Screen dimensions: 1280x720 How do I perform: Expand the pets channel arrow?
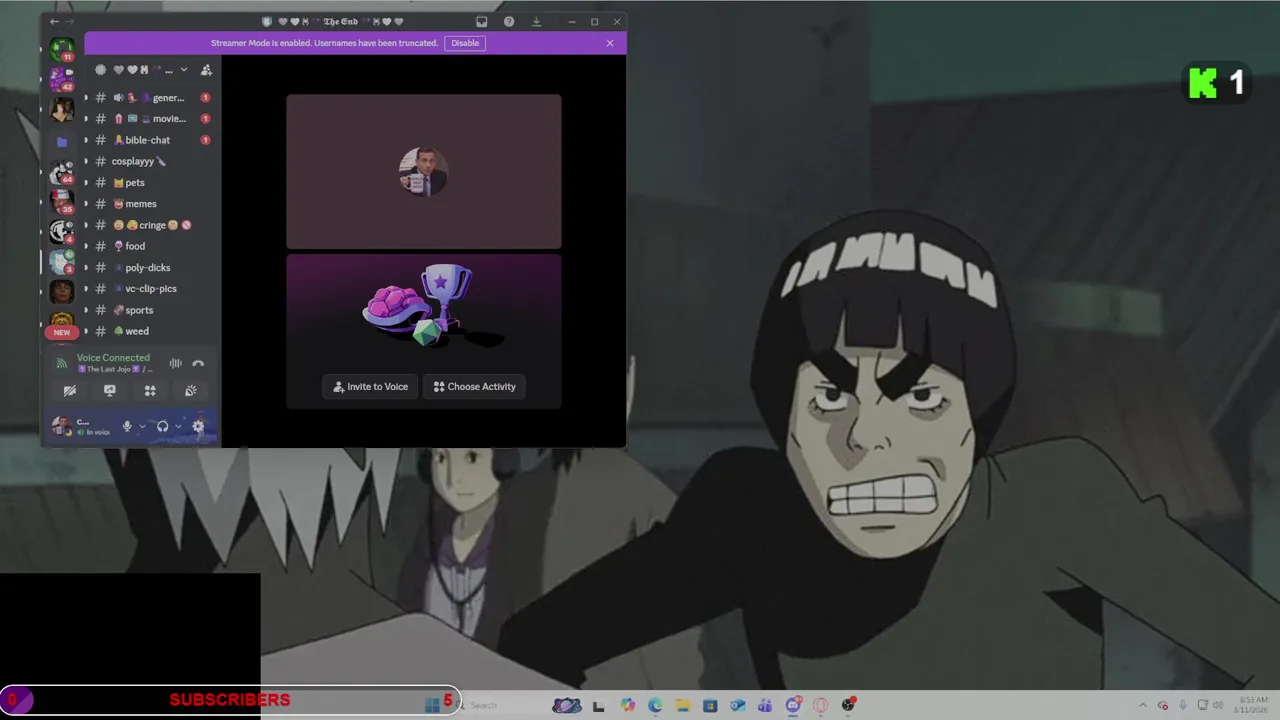(85, 183)
